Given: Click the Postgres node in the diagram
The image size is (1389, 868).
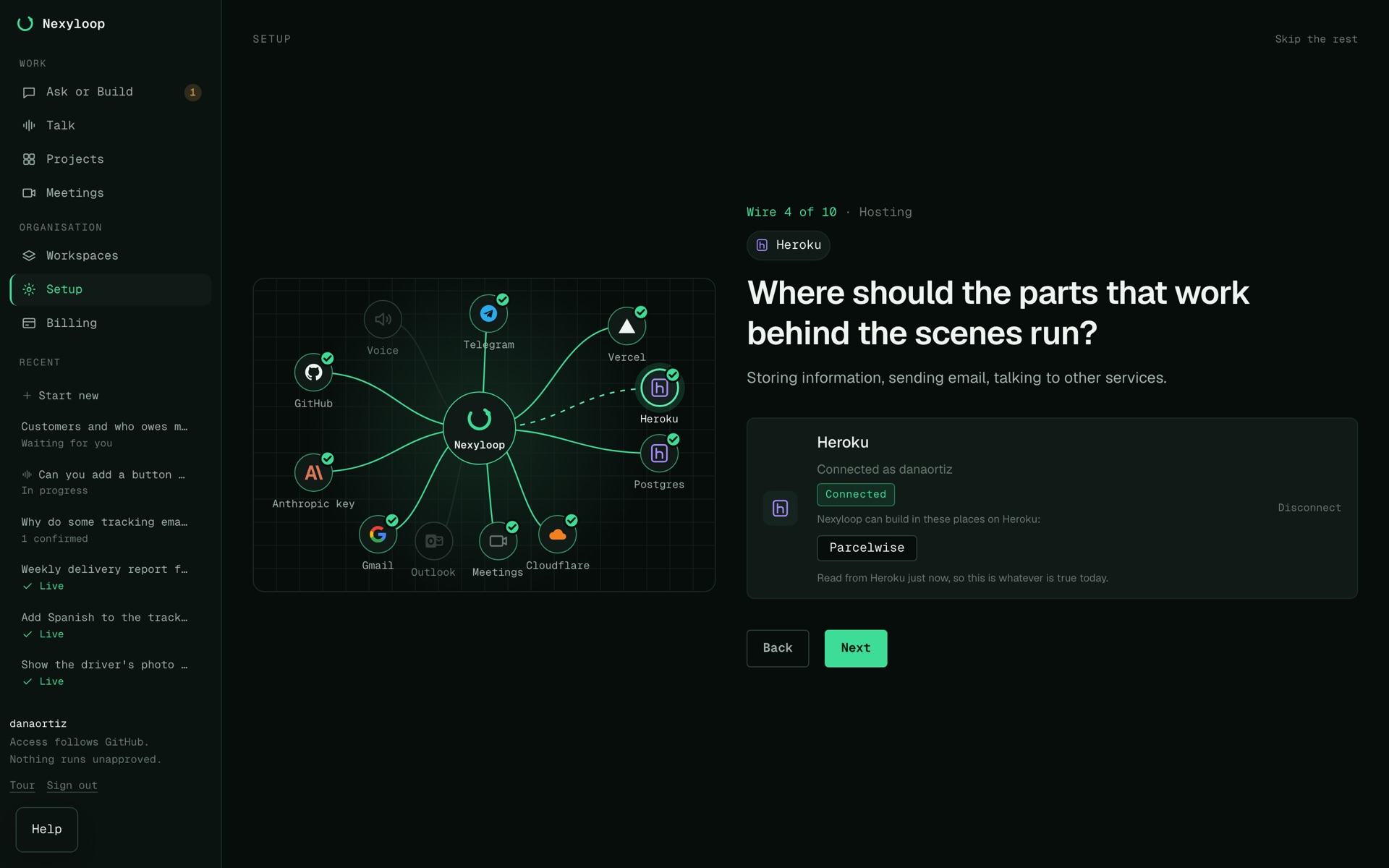Looking at the screenshot, I should pos(659,454).
